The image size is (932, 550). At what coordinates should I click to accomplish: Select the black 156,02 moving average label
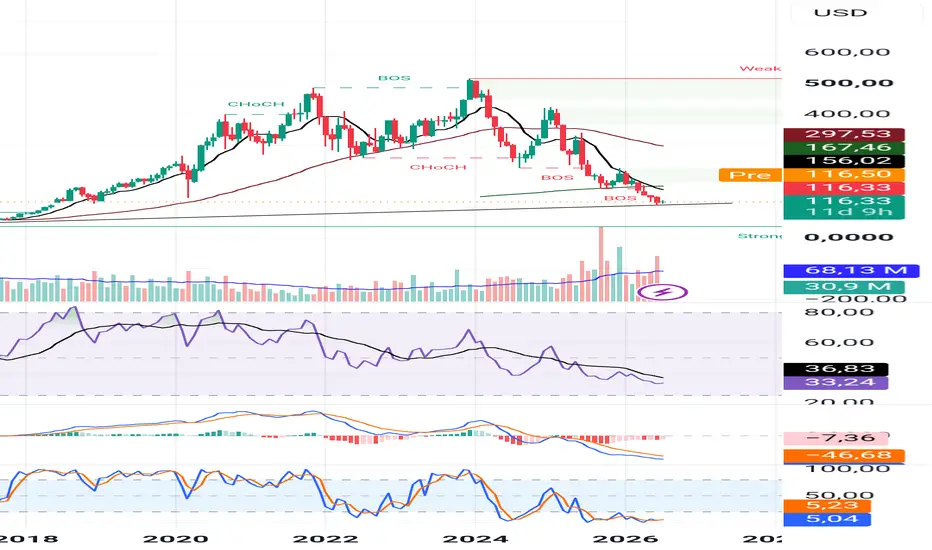click(844, 161)
